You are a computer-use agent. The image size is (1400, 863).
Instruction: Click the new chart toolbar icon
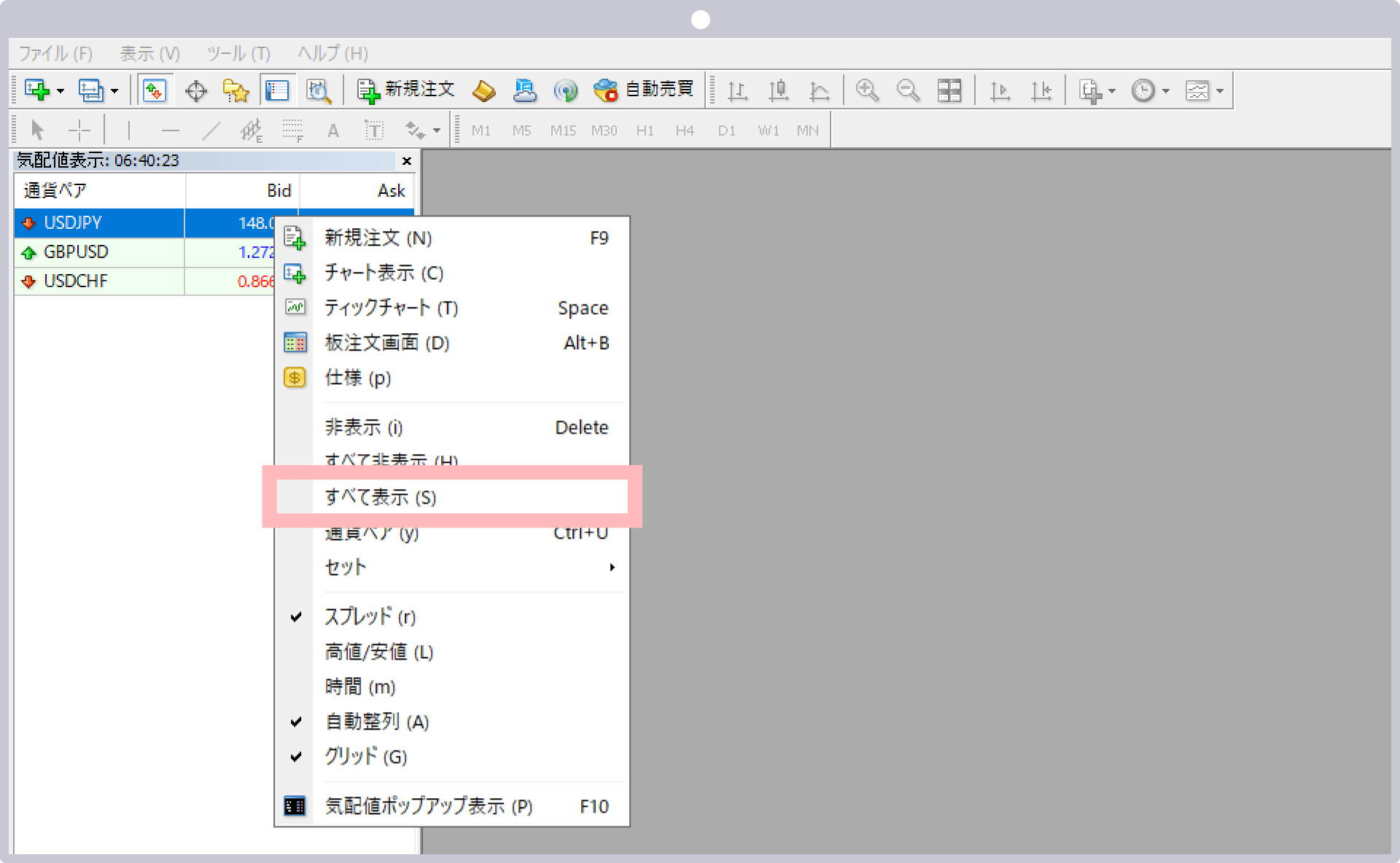coord(36,90)
